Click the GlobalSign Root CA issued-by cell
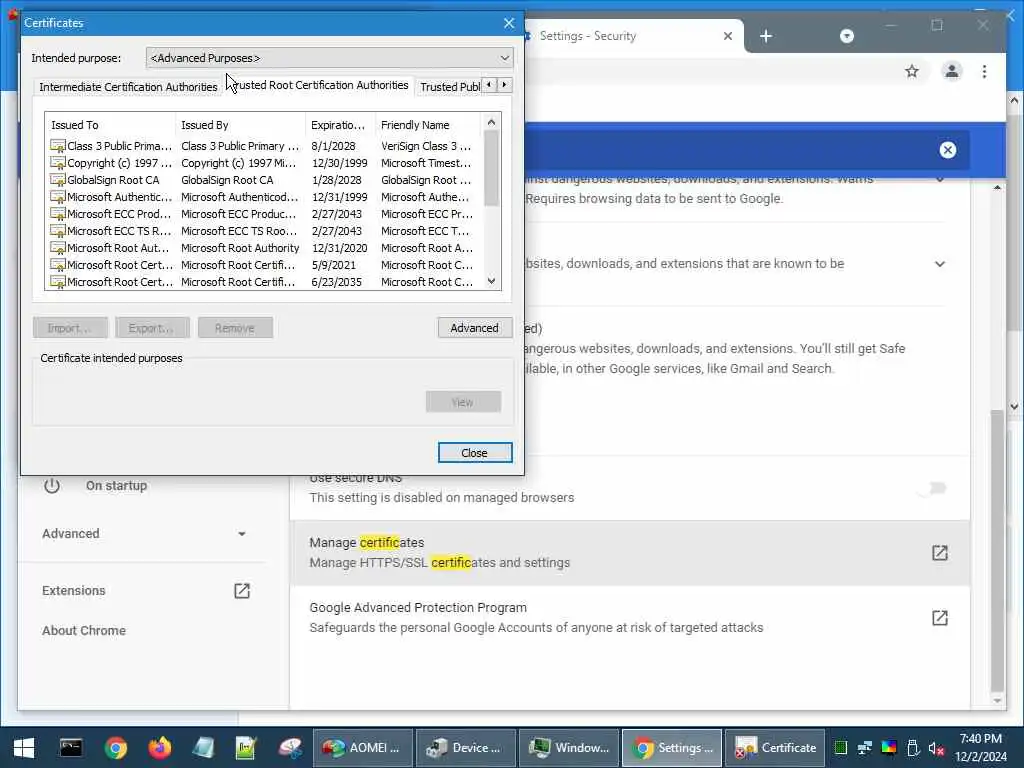Viewport: 1024px width, 768px height. (x=227, y=180)
